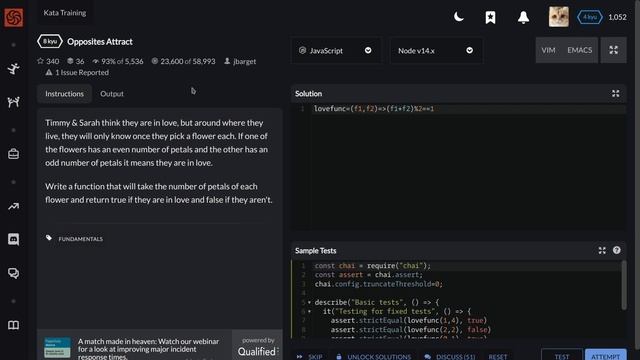Click the 23,600 of 58,993 completions stat
The image size is (640, 360).
pyautogui.click(x=183, y=61)
